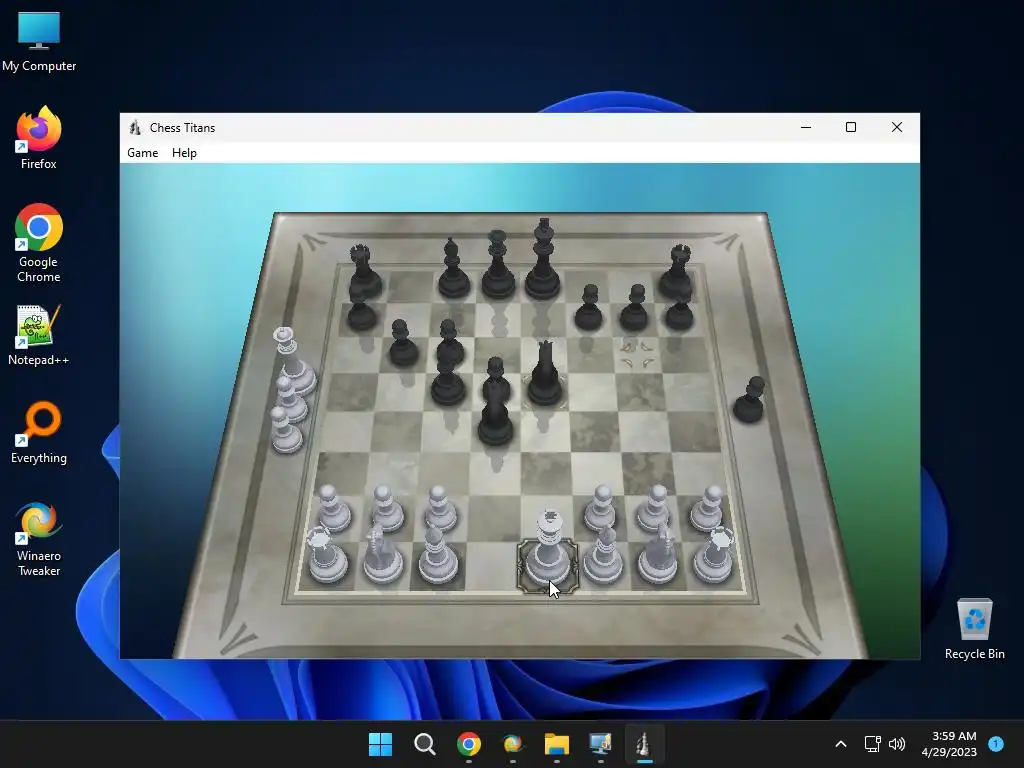
Task: Select the highlighted white king on e1
Action: click(x=548, y=550)
